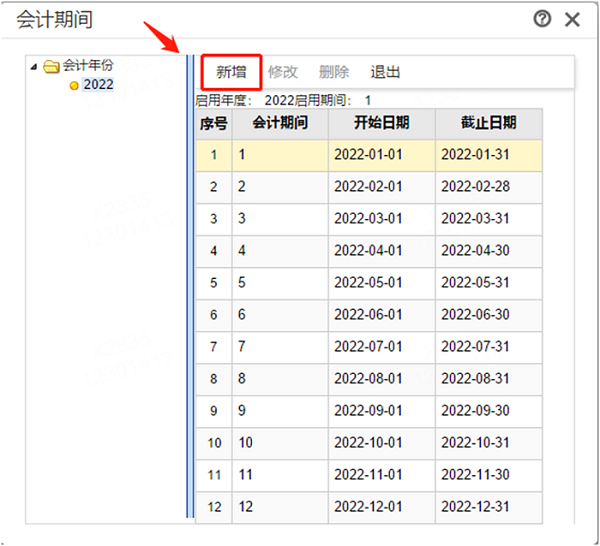This screenshot has width=600, height=546.
Task: Click the 新增 toolbar button
Action: pyautogui.click(x=231, y=72)
